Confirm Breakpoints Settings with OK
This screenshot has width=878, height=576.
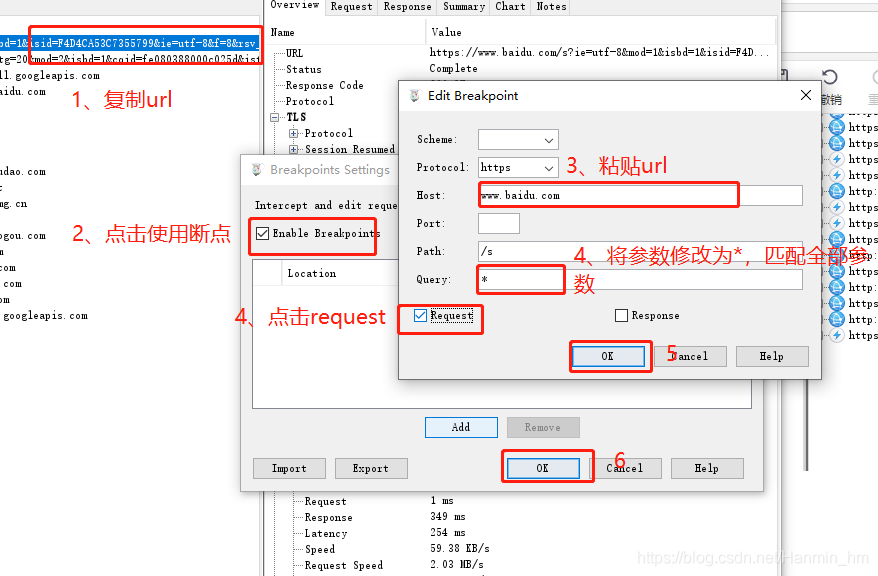click(x=543, y=469)
